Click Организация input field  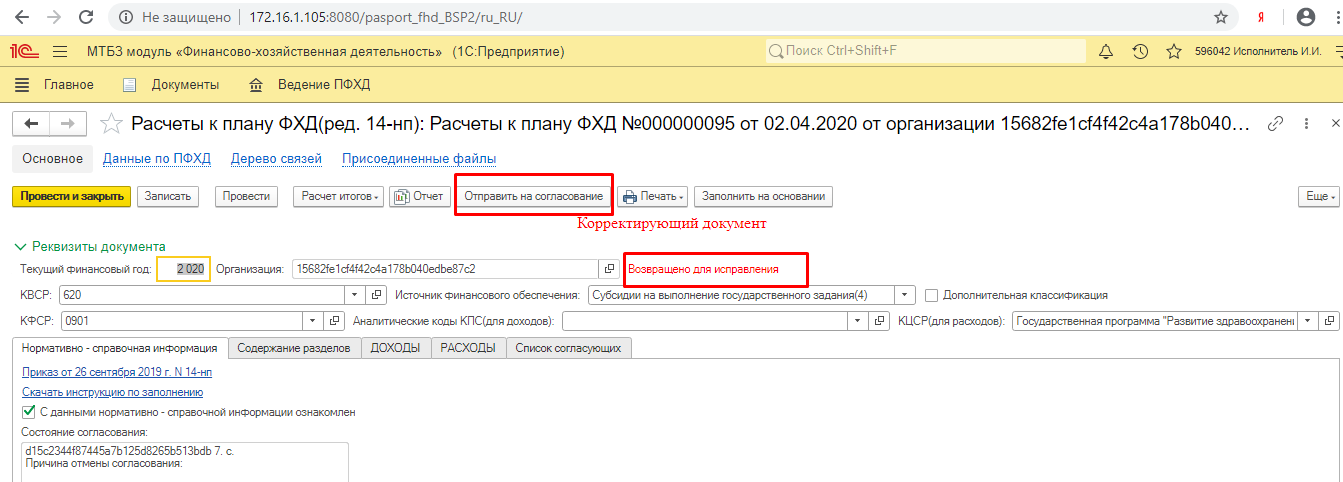tap(445, 269)
